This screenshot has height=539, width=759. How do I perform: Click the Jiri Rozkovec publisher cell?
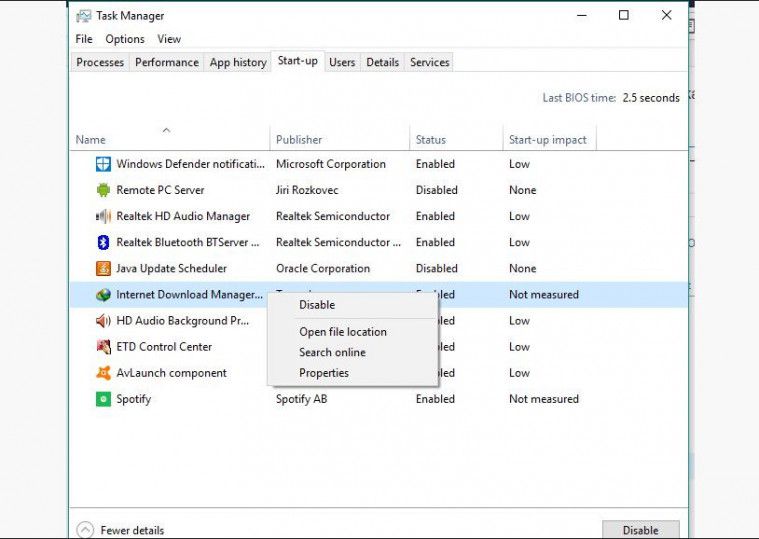(307, 190)
